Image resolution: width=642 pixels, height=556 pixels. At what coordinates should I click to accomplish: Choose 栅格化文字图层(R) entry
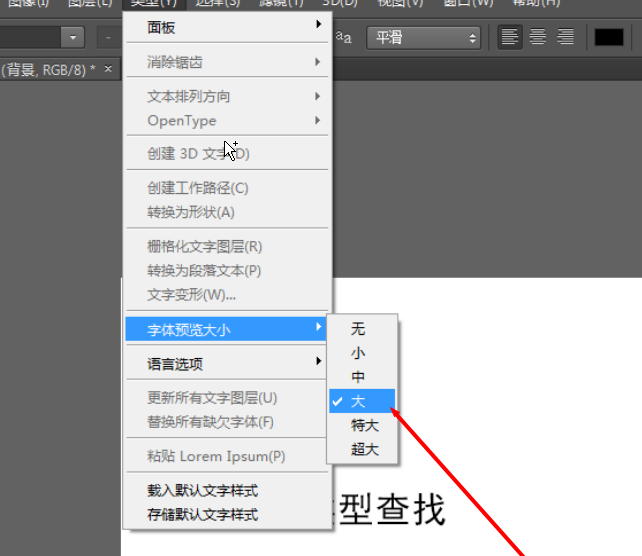coord(227,246)
